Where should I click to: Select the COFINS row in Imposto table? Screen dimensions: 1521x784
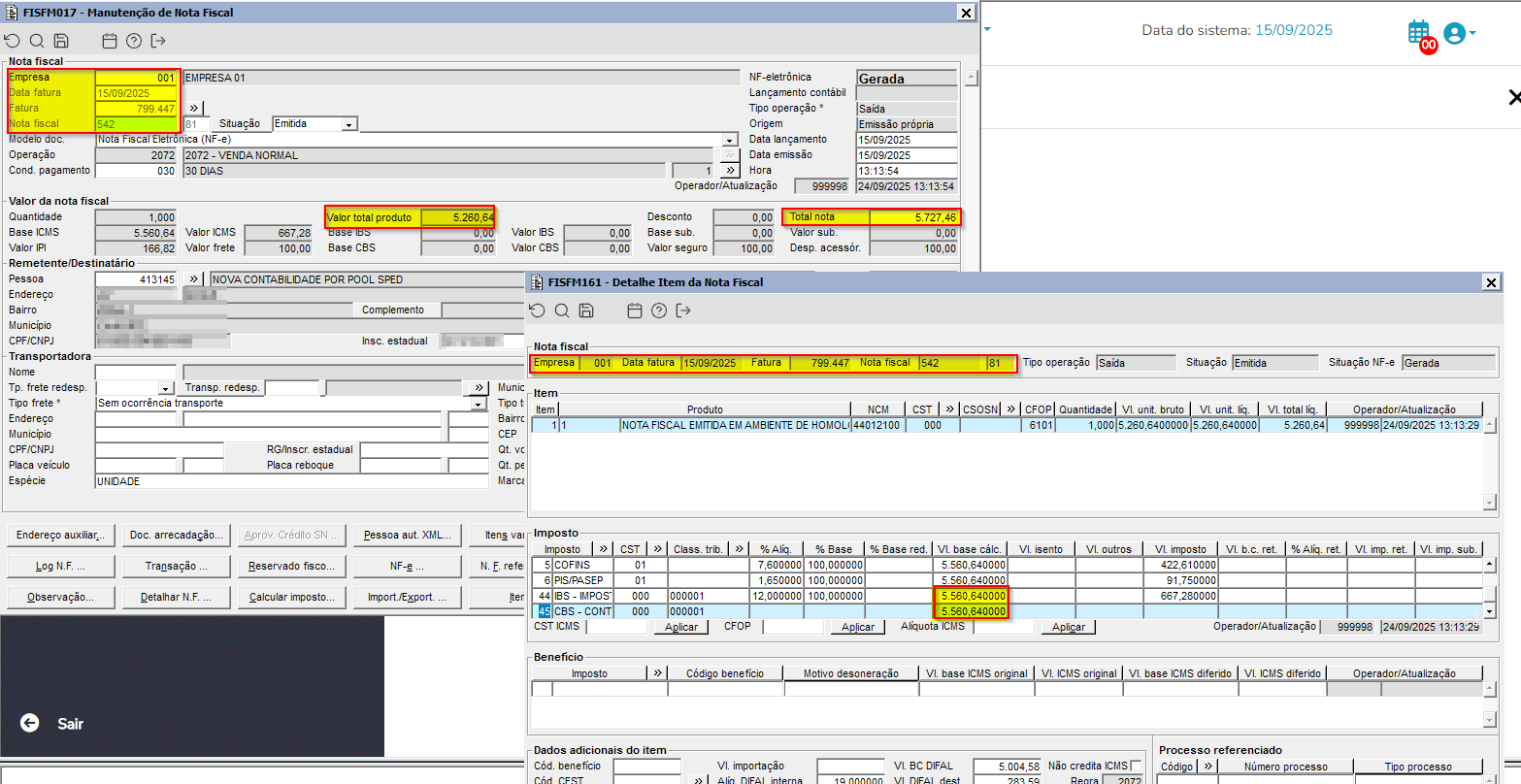[1008, 565]
